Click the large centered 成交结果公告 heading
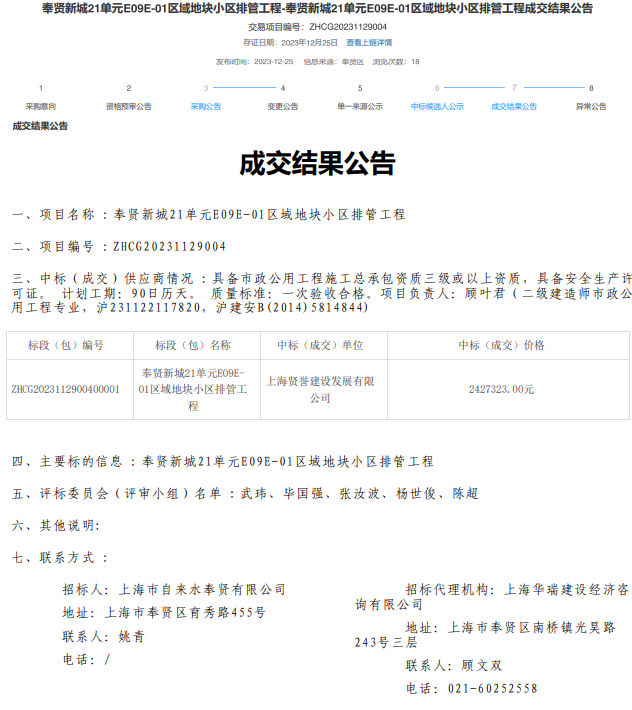This screenshot has width=632, height=710. (317, 163)
